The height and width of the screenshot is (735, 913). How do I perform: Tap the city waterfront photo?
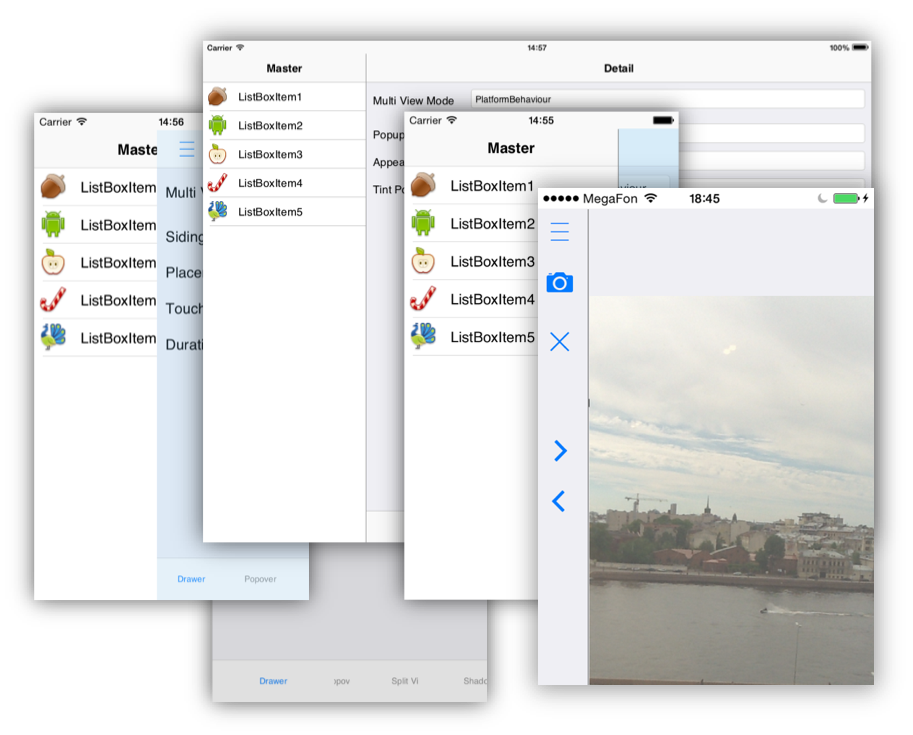[730, 490]
